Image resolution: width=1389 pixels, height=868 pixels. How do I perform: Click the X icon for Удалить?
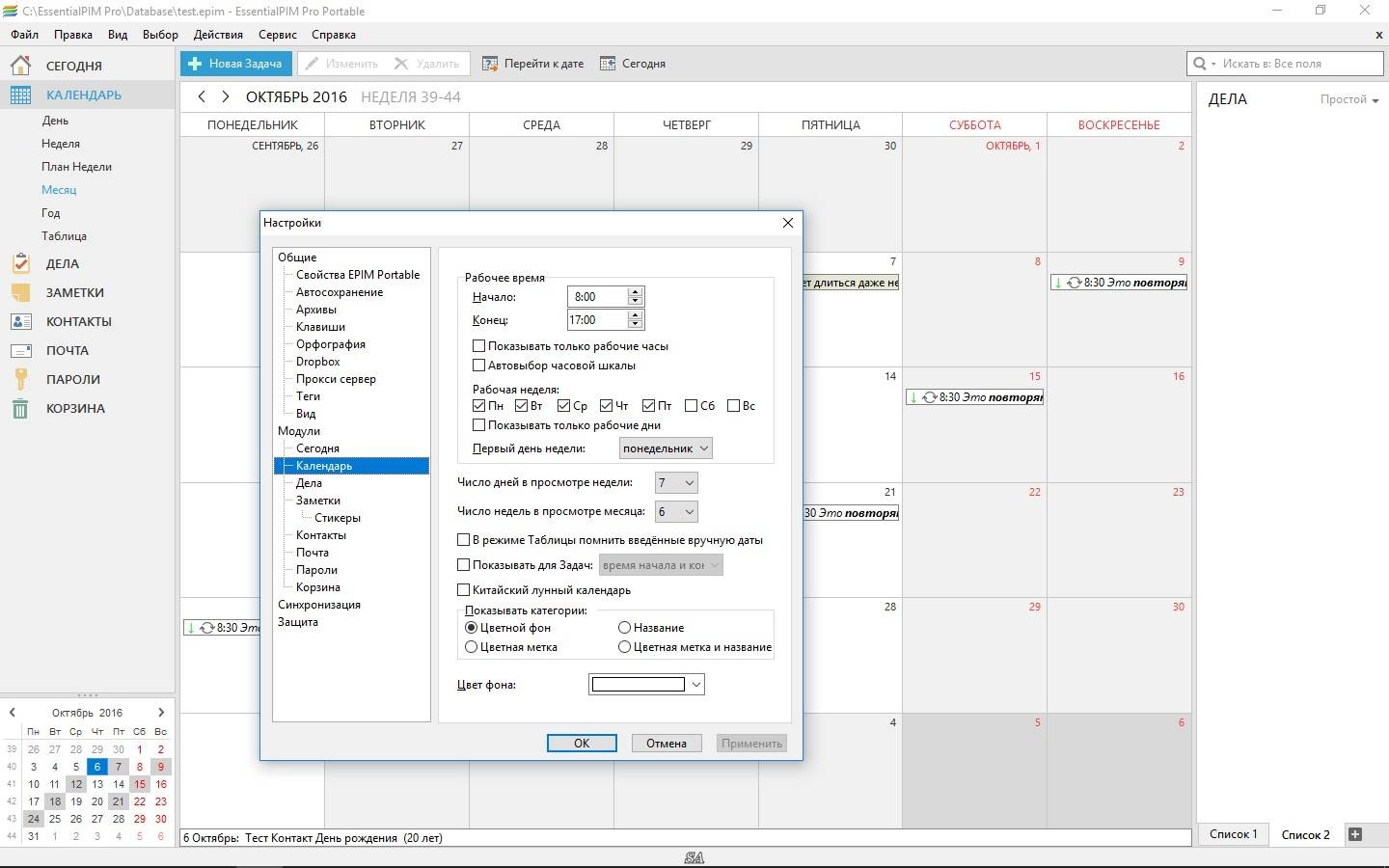402,64
